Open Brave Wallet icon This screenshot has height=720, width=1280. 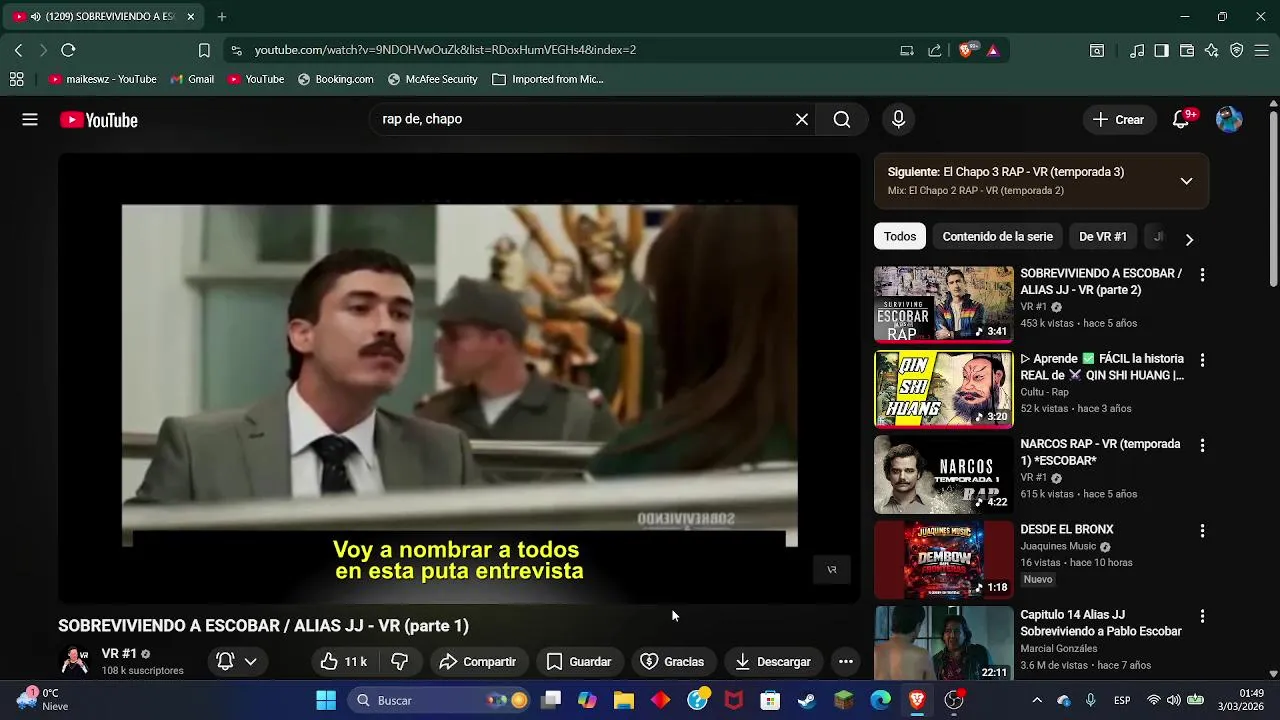tap(1187, 50)
